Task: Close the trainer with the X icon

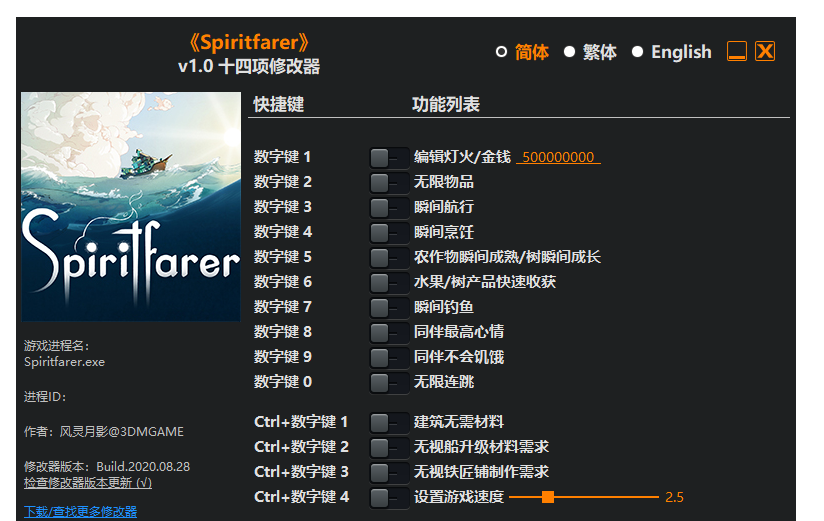Action: point(765,51)
